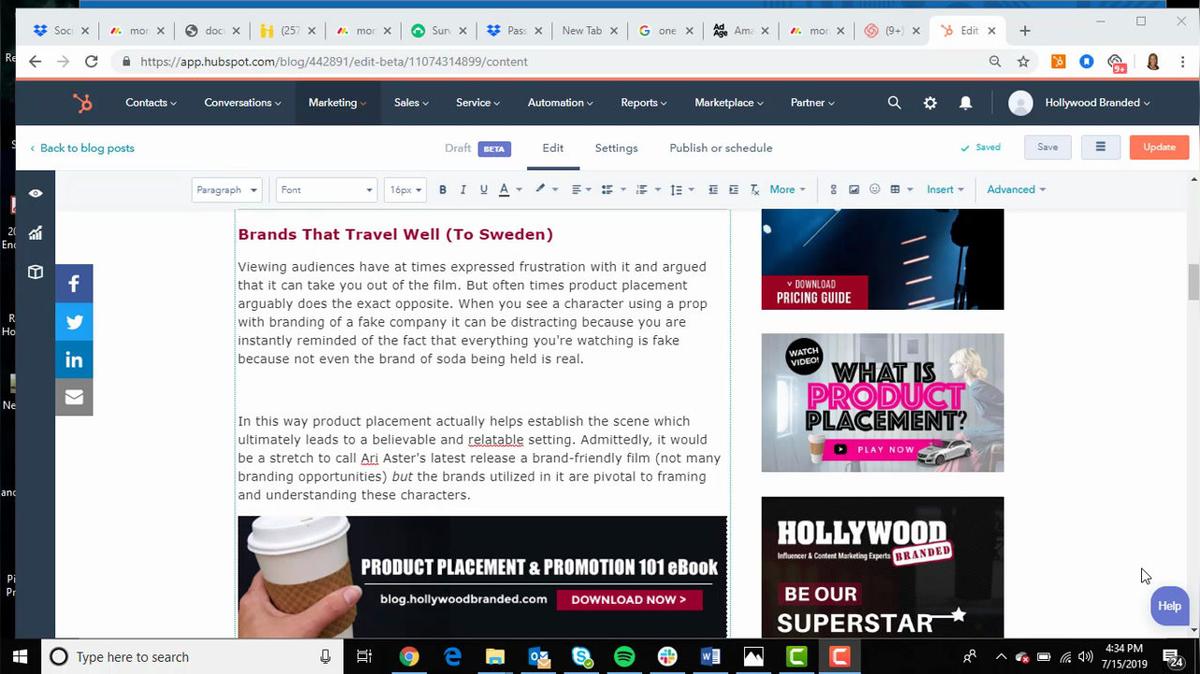Toggle bold formatting in the editor toolbar
The width and height of the screenshot is (1200, 674).
click(442, 189)
